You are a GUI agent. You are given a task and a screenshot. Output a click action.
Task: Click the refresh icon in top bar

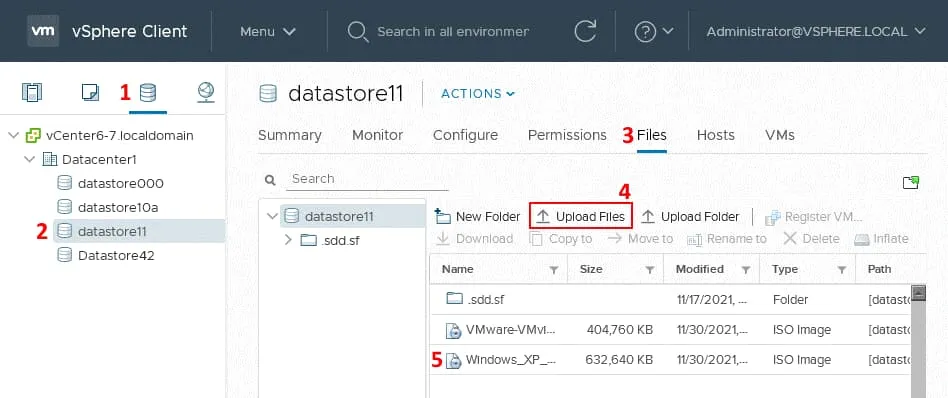pyautogui.click(x=585, y=31)
